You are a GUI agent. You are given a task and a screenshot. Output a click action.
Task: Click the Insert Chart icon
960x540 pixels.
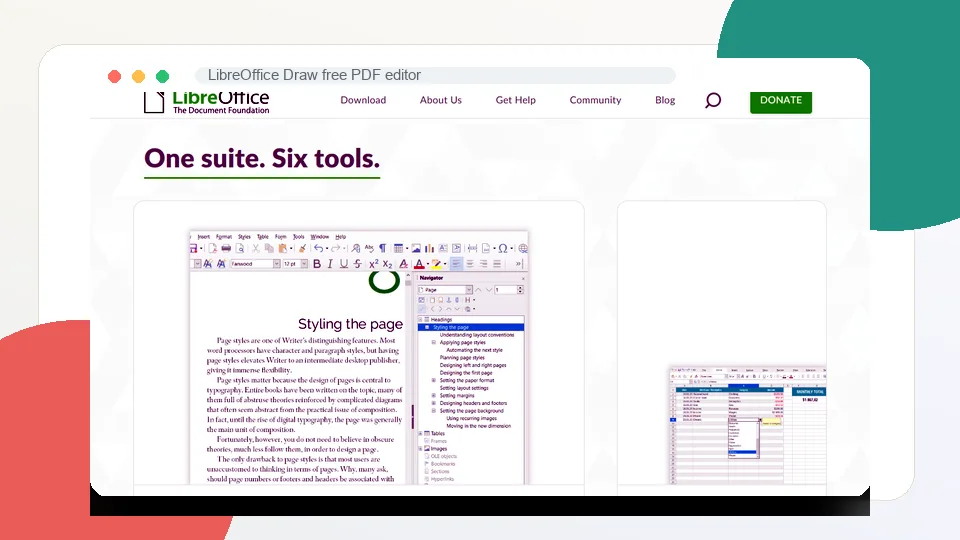(x=429, y=248)
